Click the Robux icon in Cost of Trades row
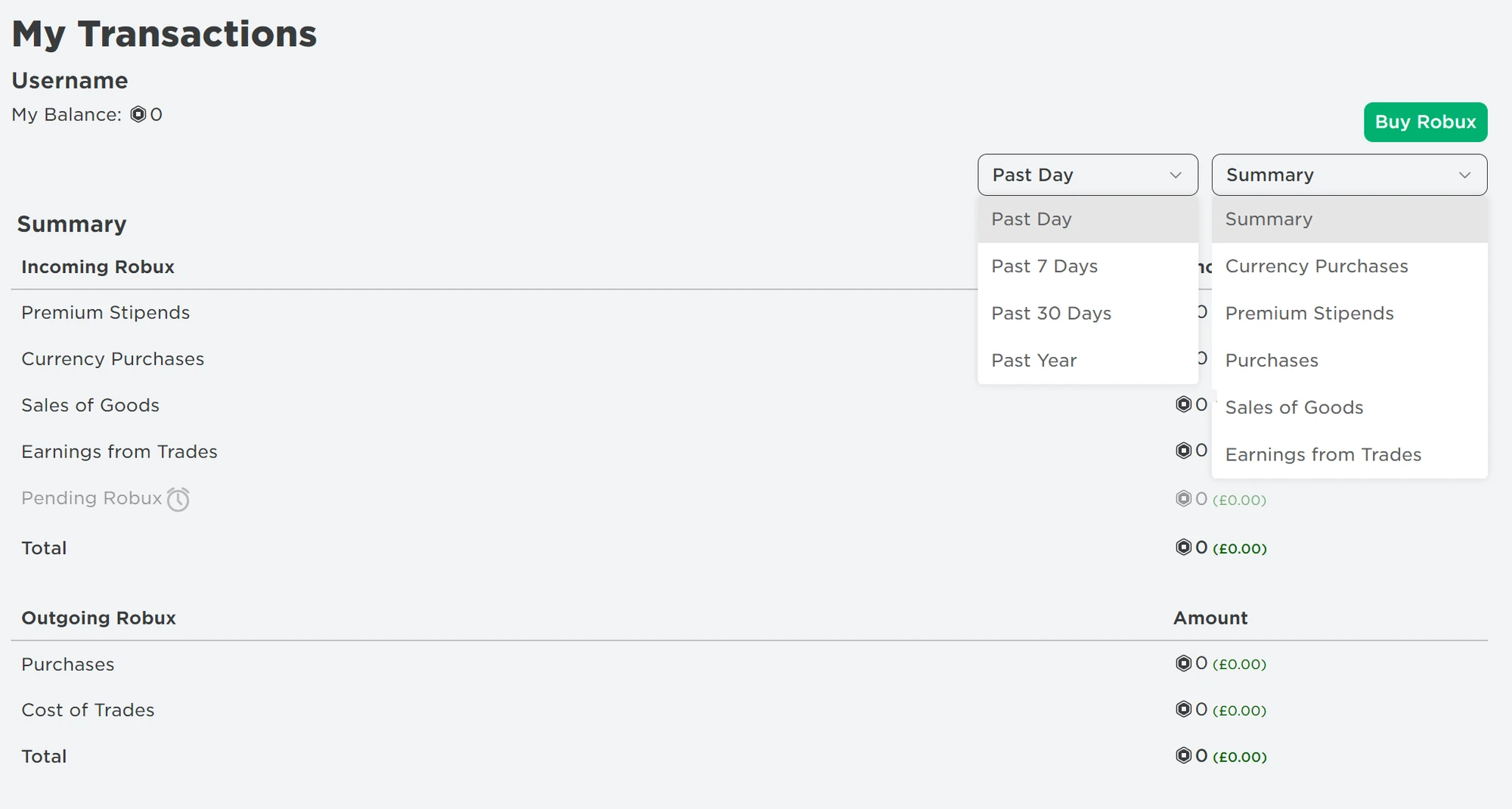This screenshot has height=809, width=1512. (1183, 709)
